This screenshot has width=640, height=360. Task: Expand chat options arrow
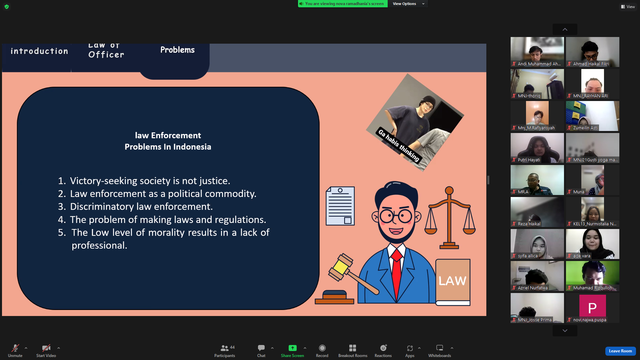272,348
